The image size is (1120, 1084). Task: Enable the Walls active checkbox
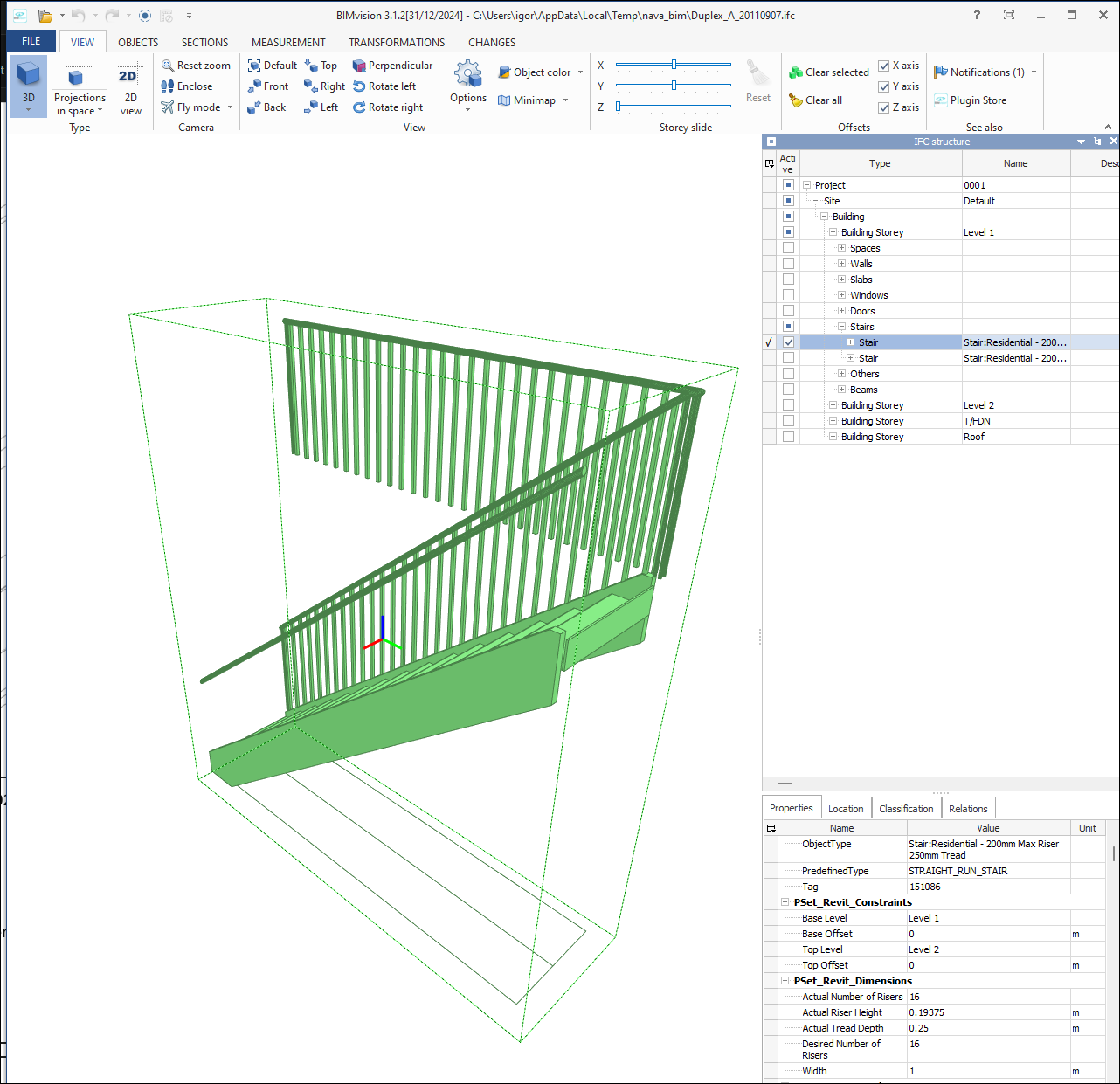point(788,264)
